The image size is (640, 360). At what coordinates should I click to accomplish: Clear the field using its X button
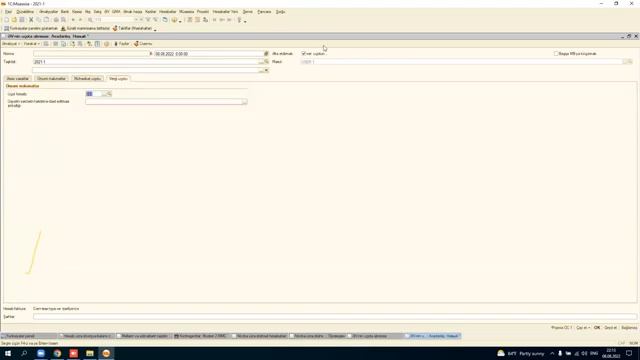coord(267,70)
